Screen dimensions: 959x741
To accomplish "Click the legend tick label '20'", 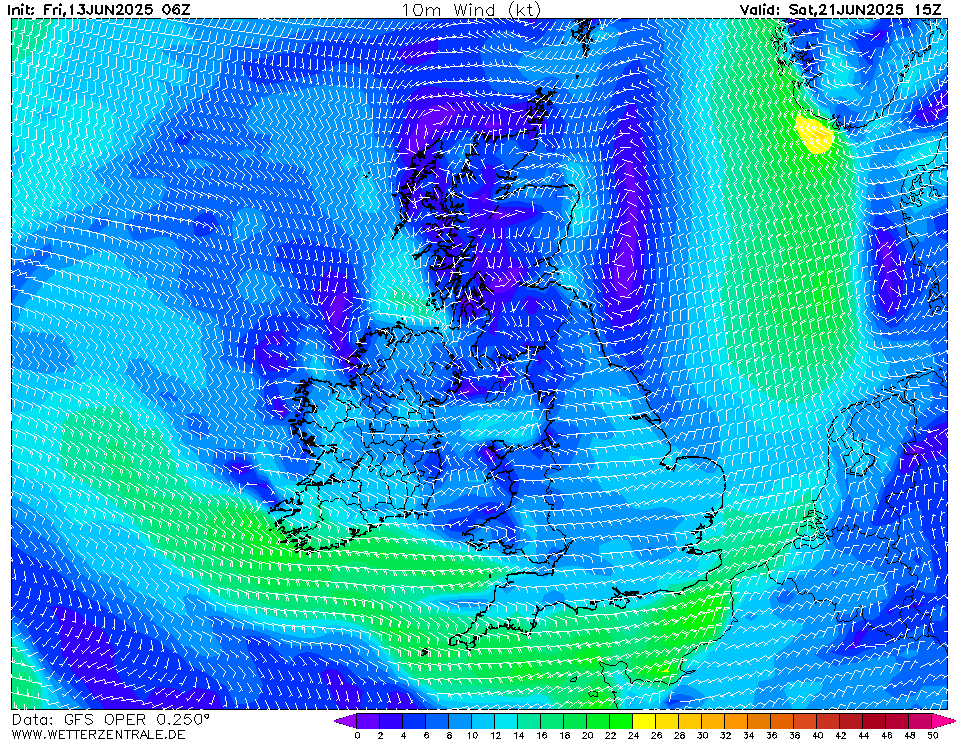I will (x=587, y=735).
